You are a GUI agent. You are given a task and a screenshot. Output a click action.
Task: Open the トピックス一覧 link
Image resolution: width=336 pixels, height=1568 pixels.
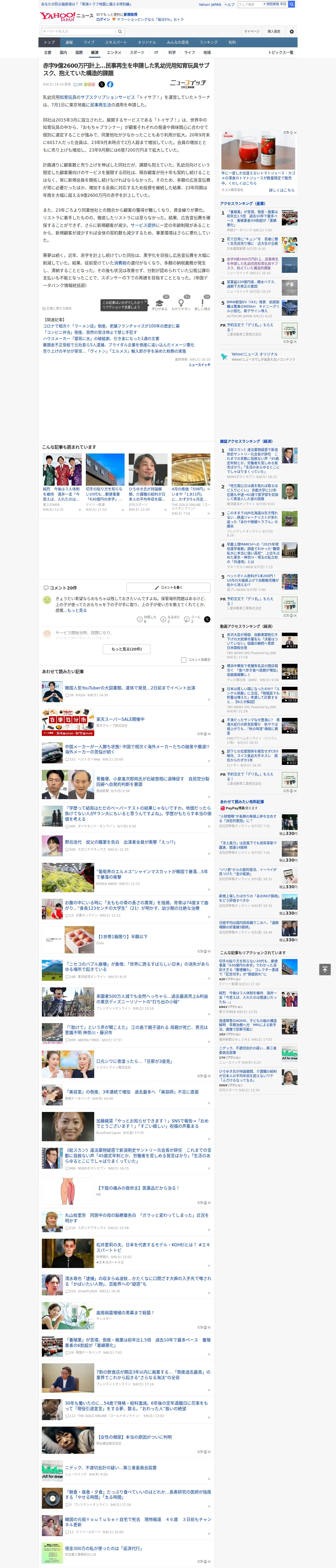coord(281,52)
